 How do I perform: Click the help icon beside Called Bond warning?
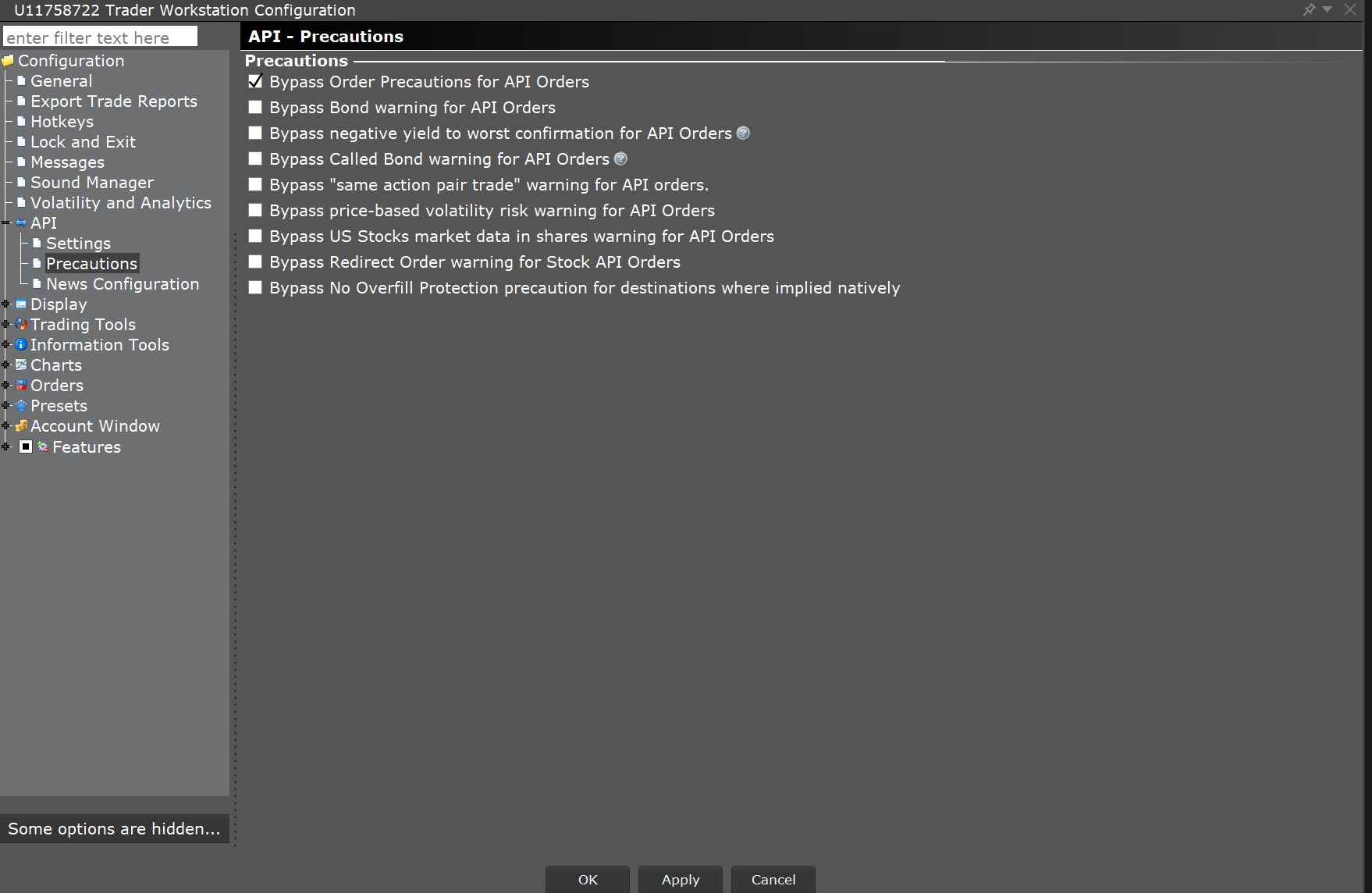click(x=621, y=159)
